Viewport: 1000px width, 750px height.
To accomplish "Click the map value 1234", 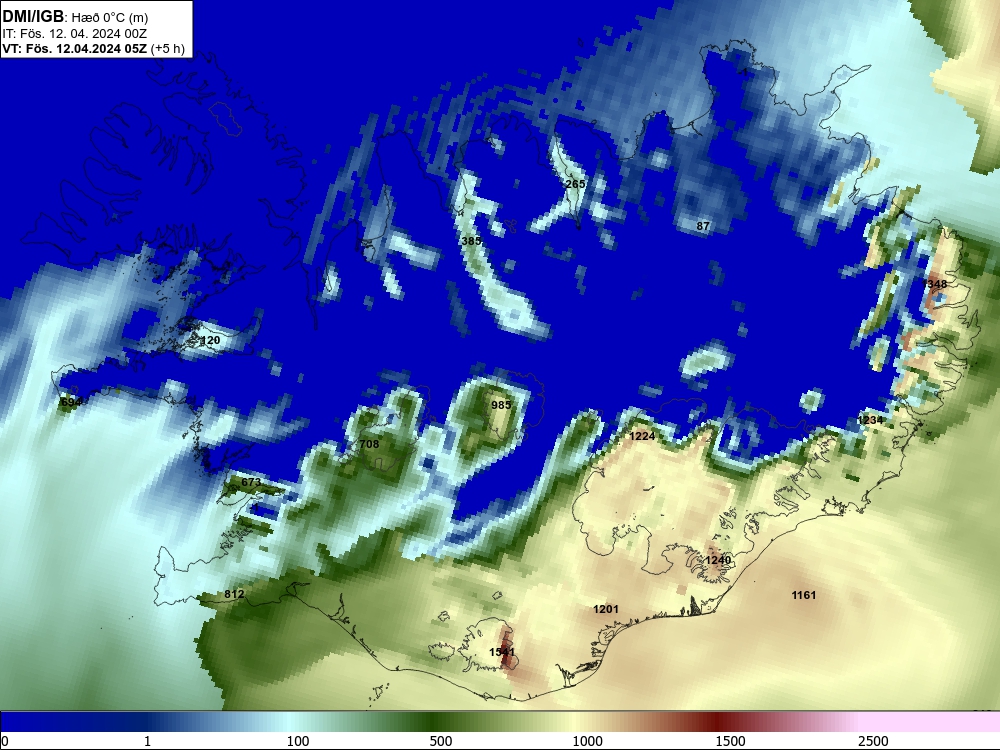I will tap(870, 420).
